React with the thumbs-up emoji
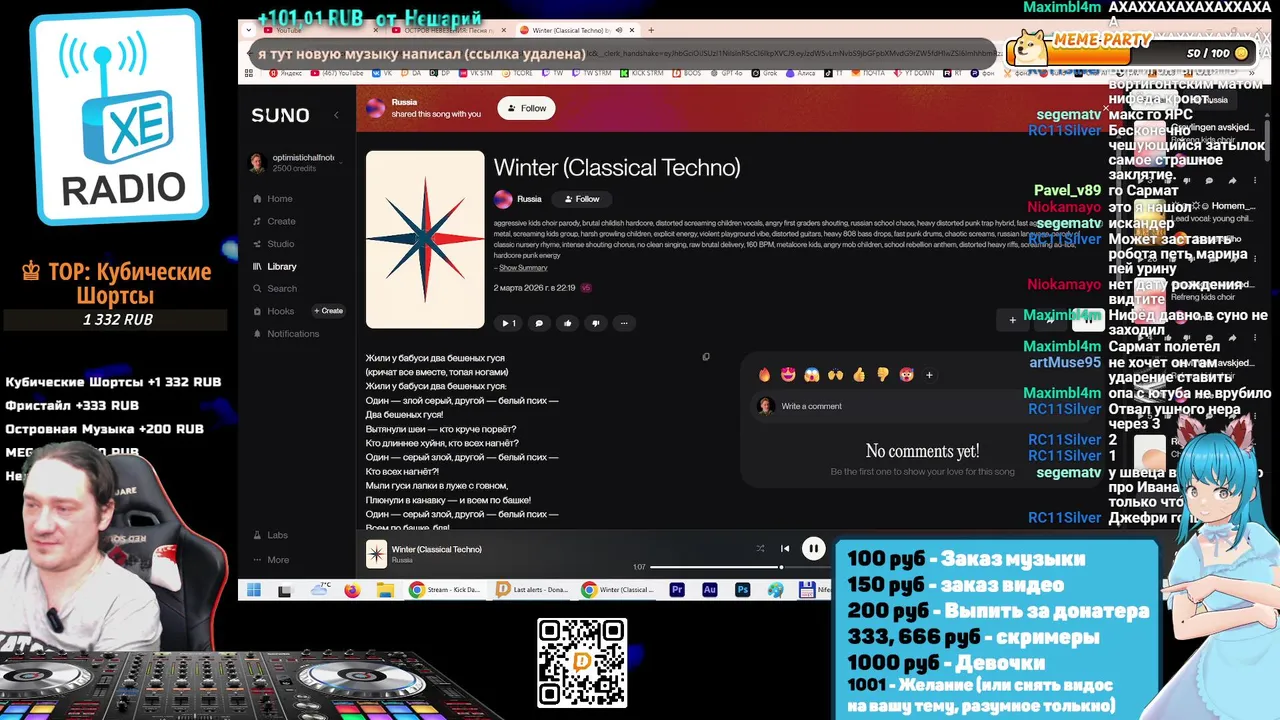 (x=859, y=375)
